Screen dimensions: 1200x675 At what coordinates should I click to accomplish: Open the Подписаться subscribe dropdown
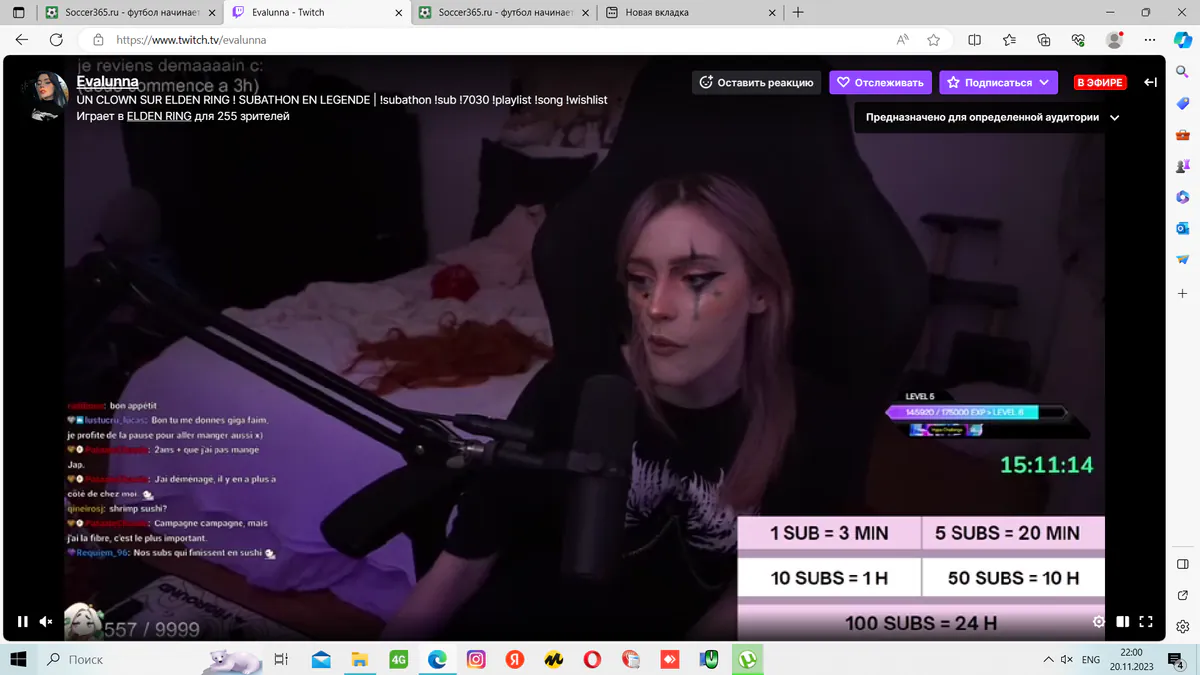[999, 82]
